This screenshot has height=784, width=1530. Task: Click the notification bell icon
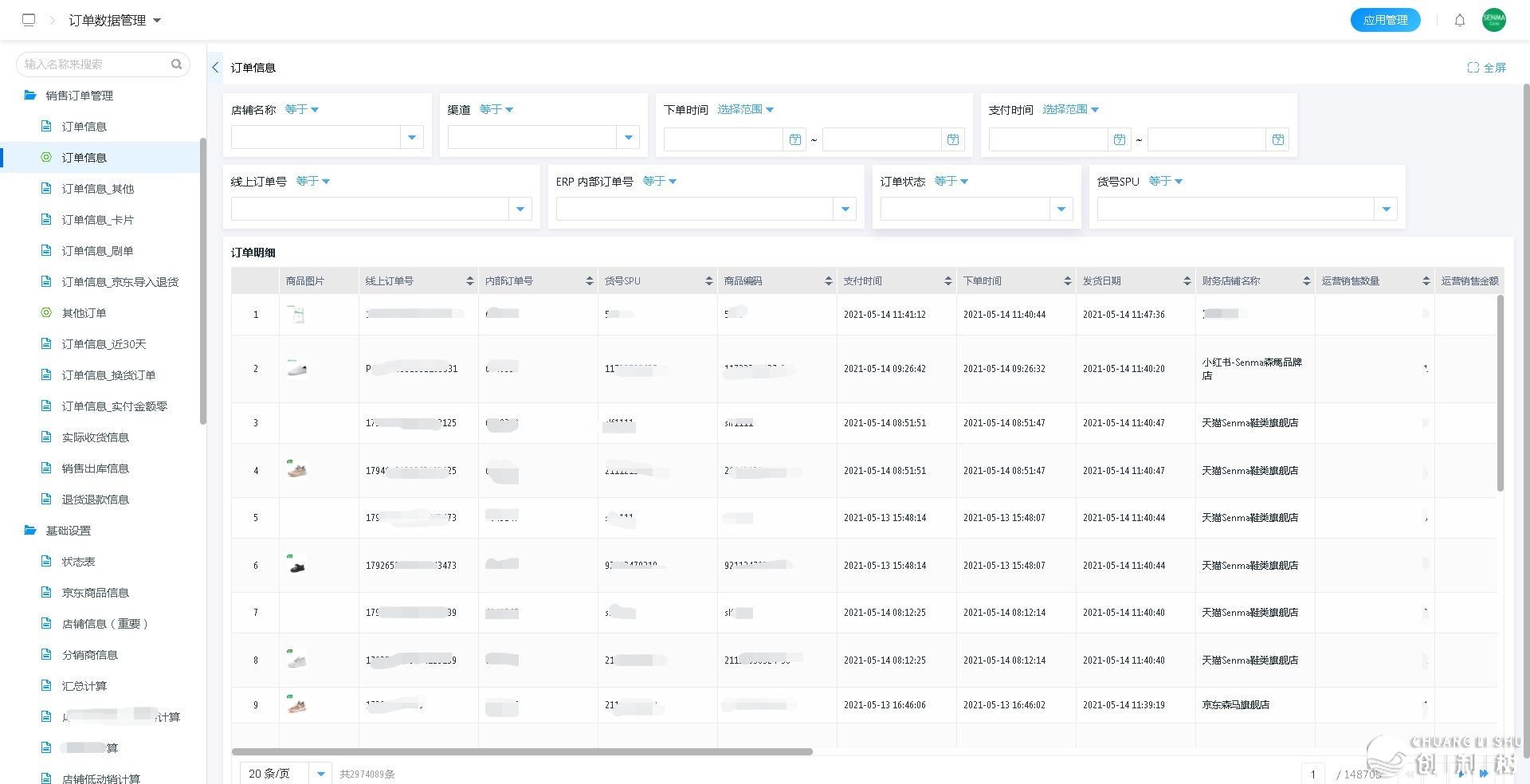1459,20
